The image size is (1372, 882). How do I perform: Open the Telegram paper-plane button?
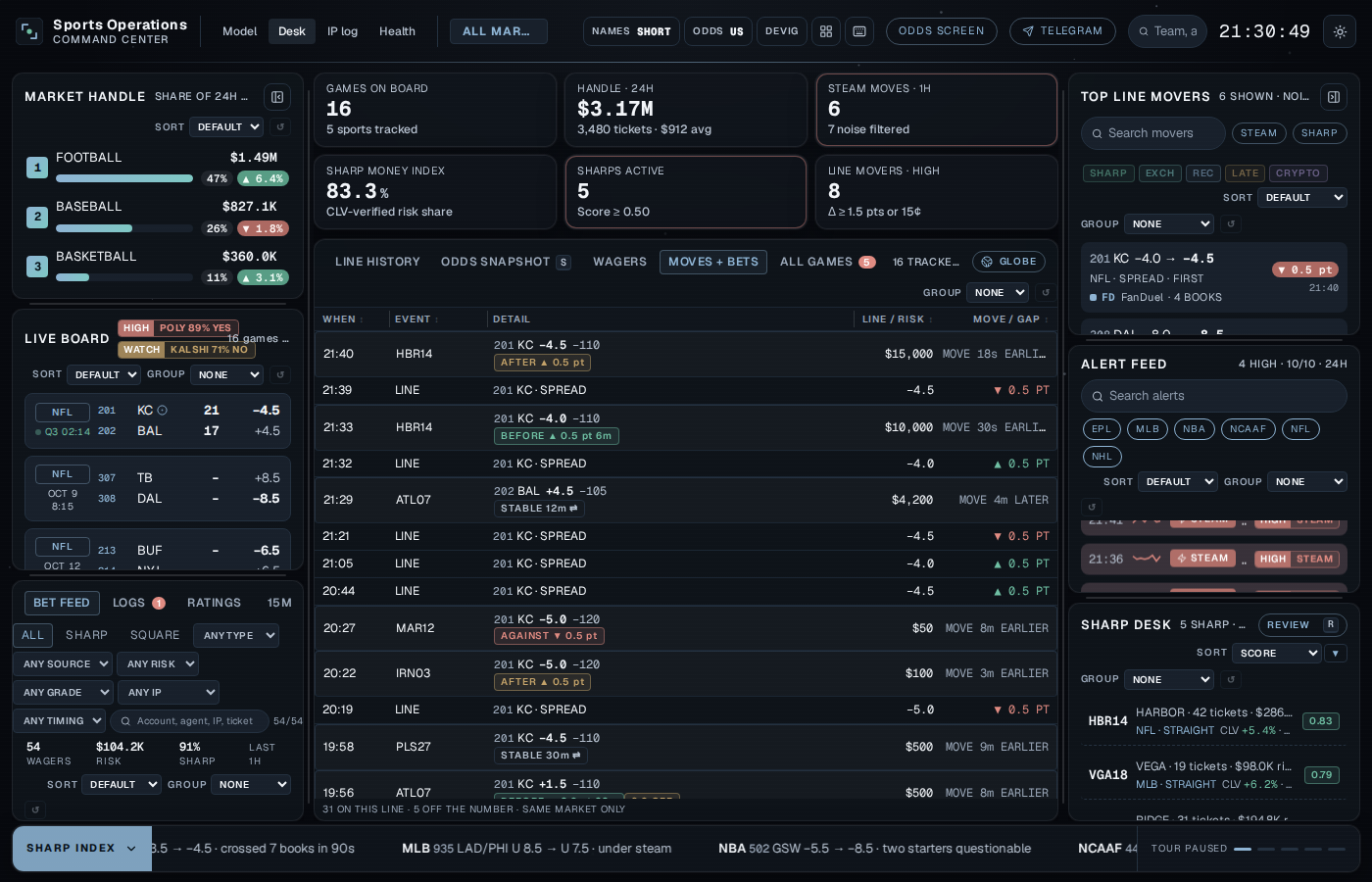[1062, 31]
